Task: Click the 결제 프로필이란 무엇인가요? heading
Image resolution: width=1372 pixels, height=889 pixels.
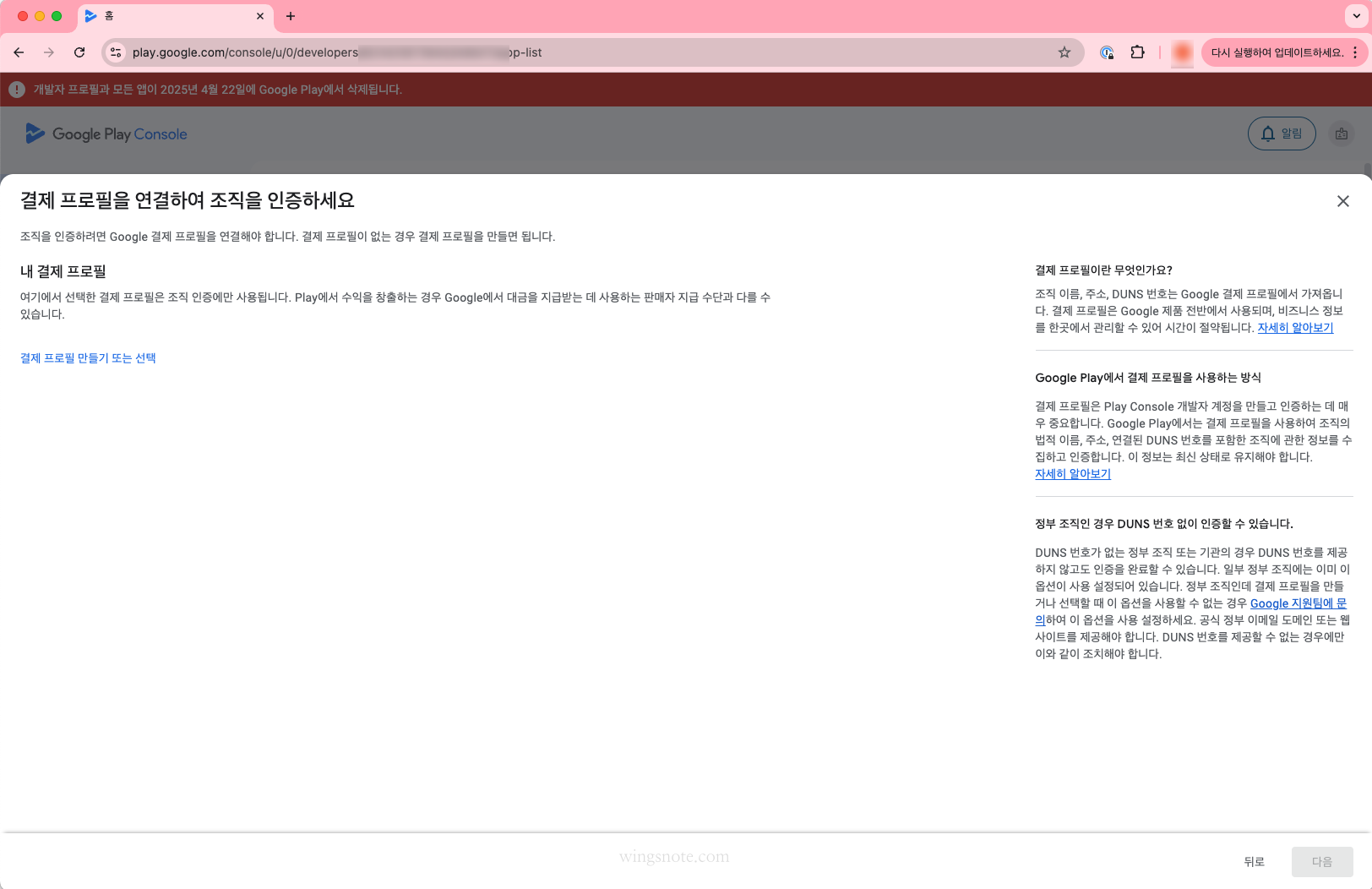Action: (1103, 270)
